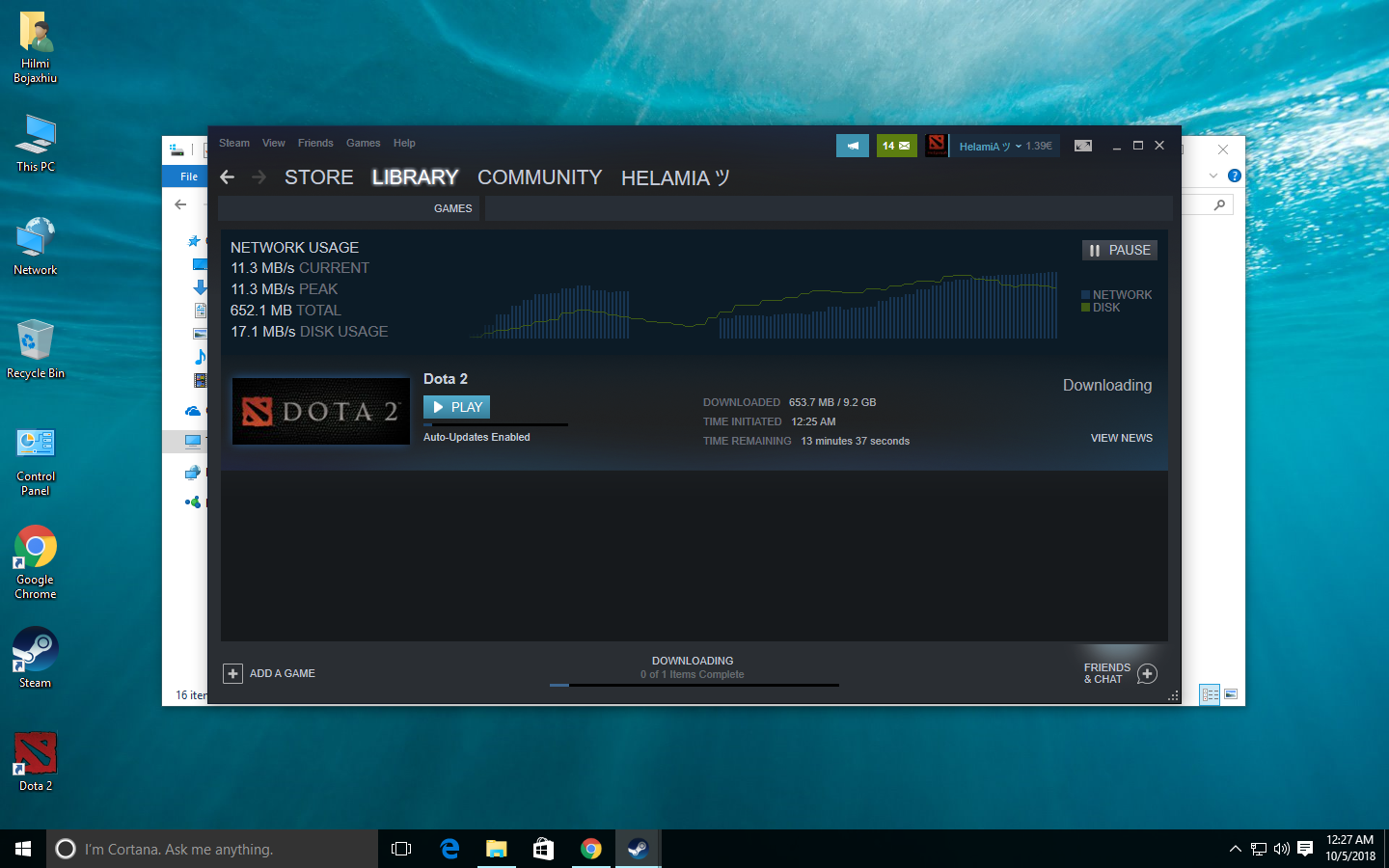Switch to the STORE tab
Screen dimensions: 1389x868
coord(318,177)
